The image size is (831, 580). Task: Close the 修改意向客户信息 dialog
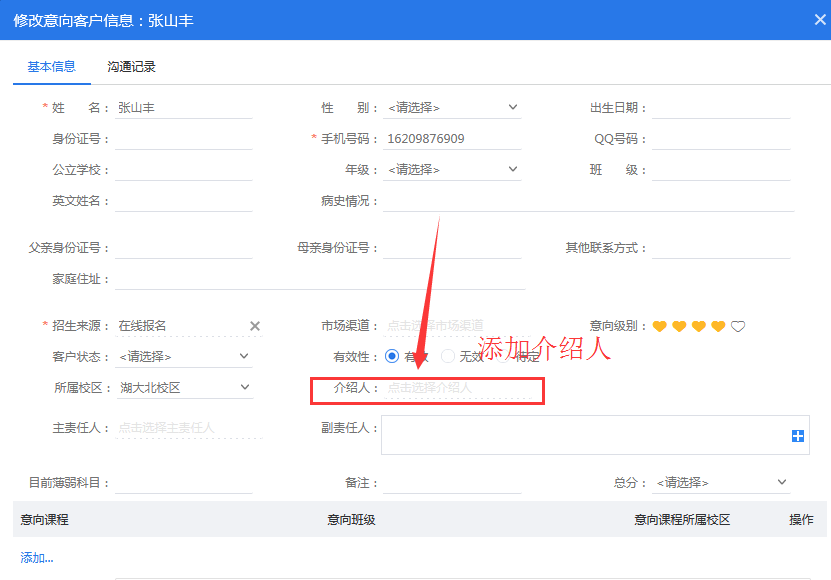820,20
